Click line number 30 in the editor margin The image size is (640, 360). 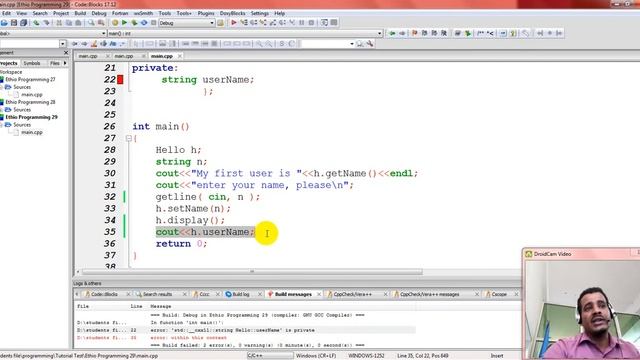[110, 173]
